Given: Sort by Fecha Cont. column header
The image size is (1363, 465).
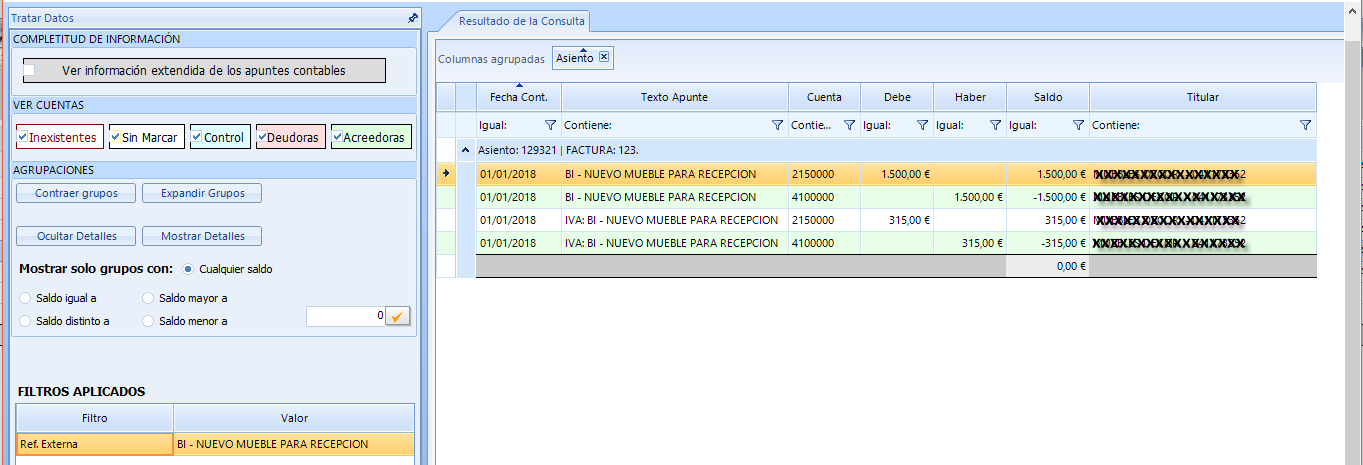Looking at the screenshot, I should 518,97.
